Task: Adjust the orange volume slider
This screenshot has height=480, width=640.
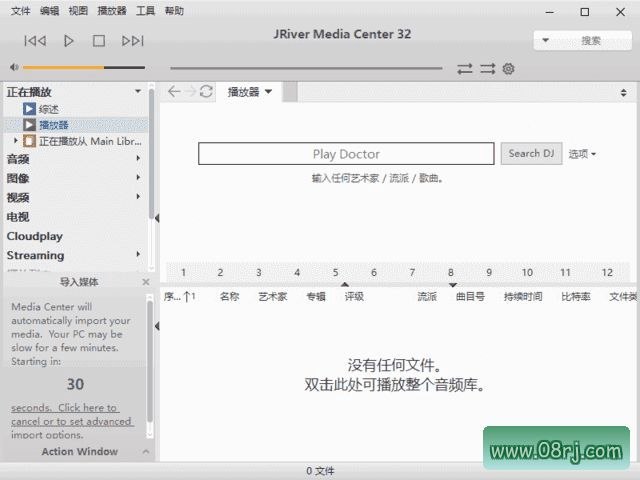Action: tap(84, 67)
